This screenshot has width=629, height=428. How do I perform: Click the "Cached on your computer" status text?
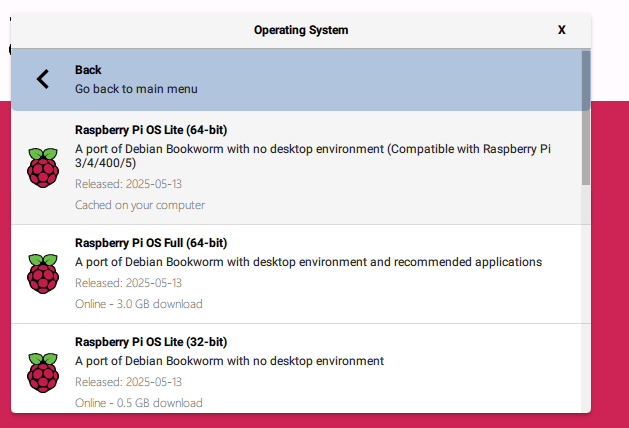coord(140,205)
